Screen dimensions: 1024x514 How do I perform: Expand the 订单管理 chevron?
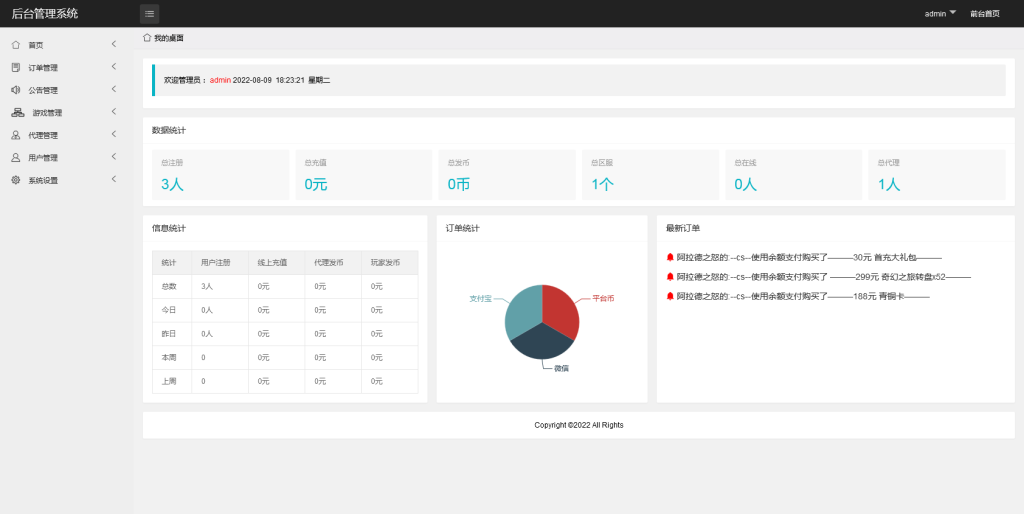(x=114, y=67)
